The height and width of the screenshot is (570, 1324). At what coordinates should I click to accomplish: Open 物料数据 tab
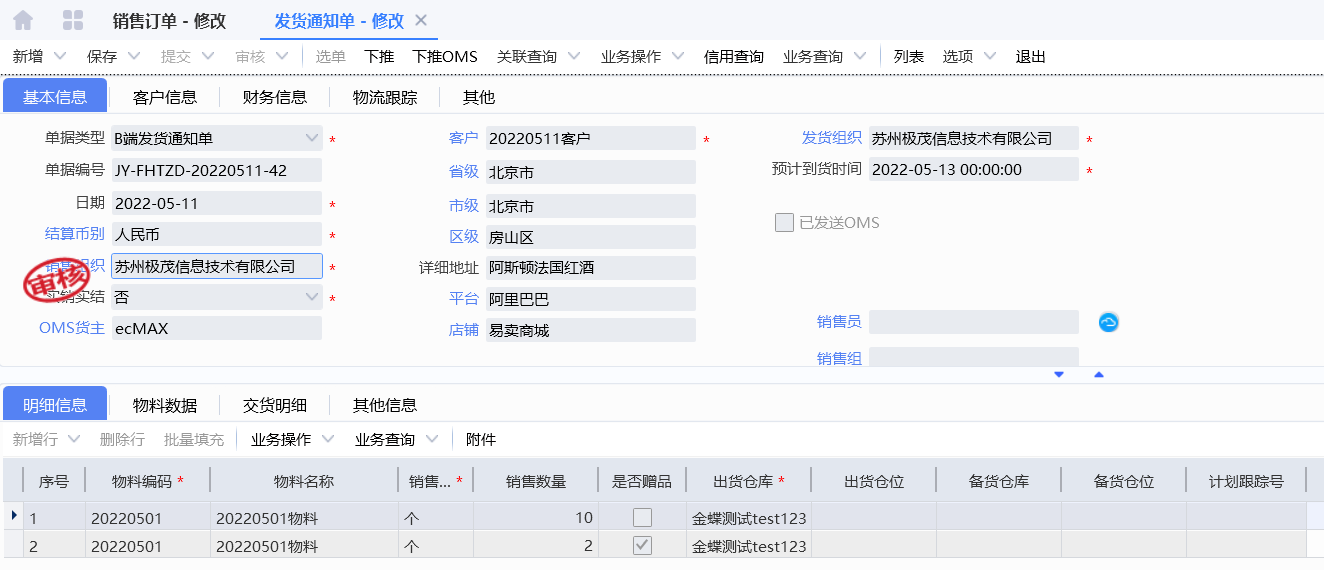coord(165,405)
